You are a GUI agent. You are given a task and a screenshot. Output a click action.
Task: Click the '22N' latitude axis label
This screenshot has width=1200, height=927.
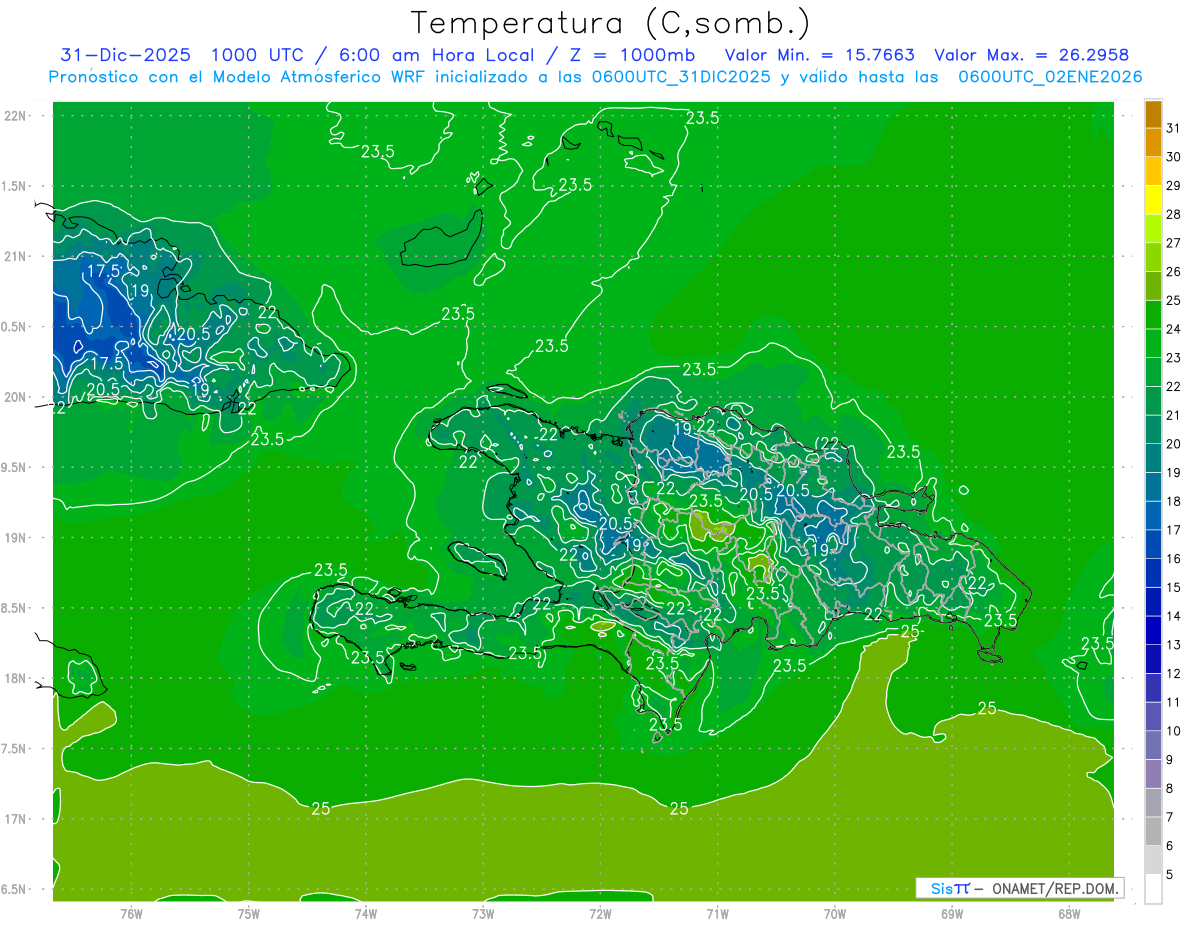click(16, 116)
